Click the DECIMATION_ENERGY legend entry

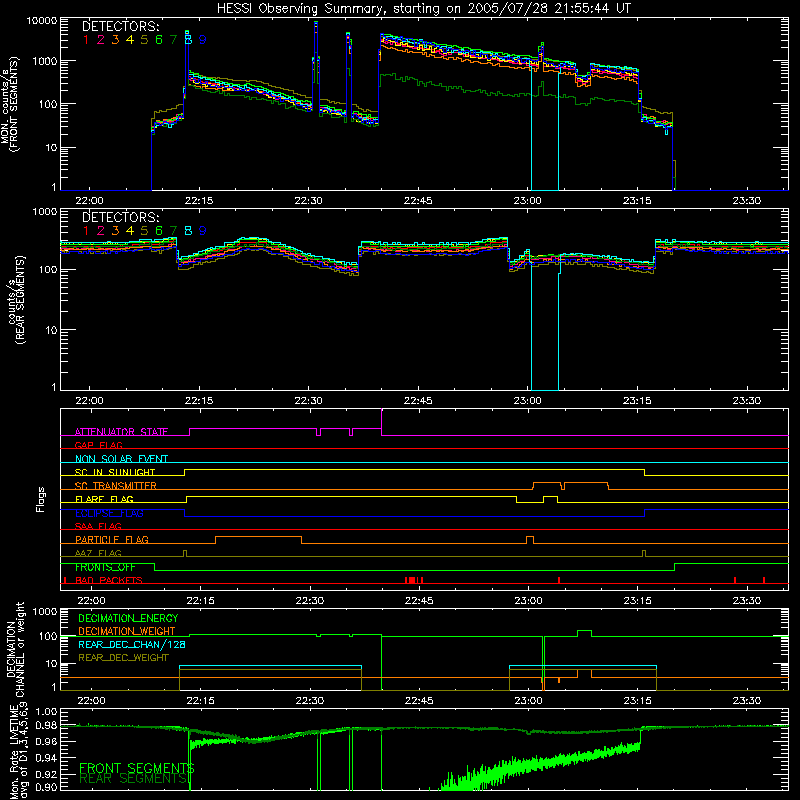(x=128, y=618)
